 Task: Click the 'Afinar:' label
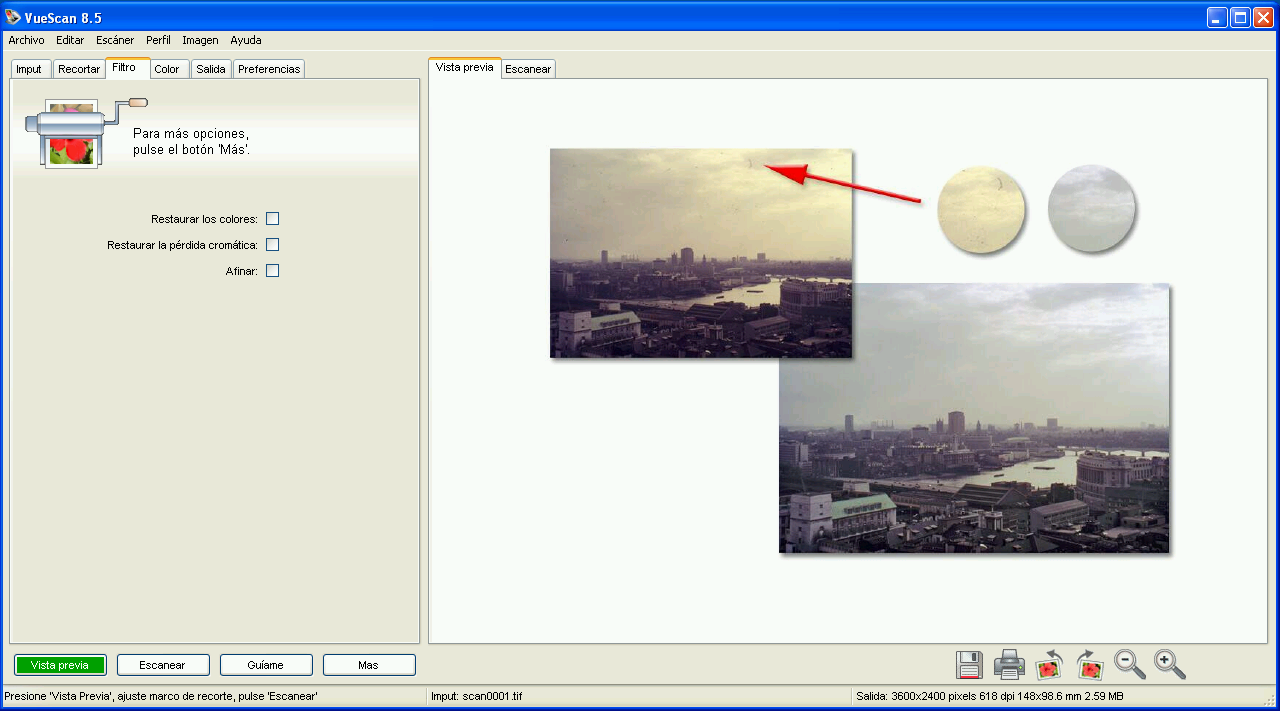[x=242, y=271]
